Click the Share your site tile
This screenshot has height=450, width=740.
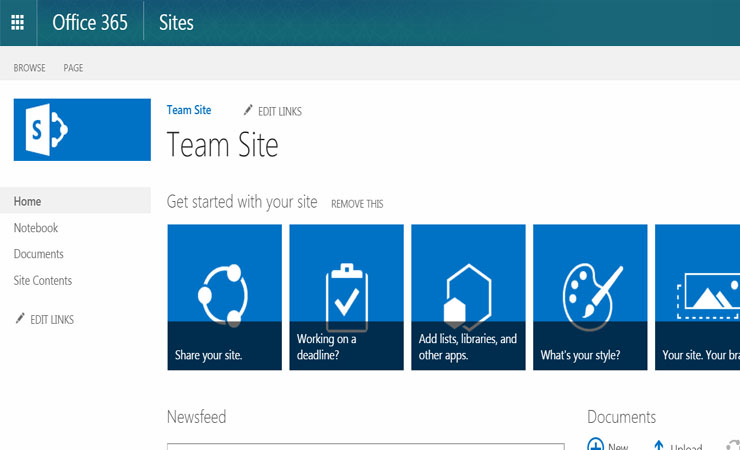[224, 297]
